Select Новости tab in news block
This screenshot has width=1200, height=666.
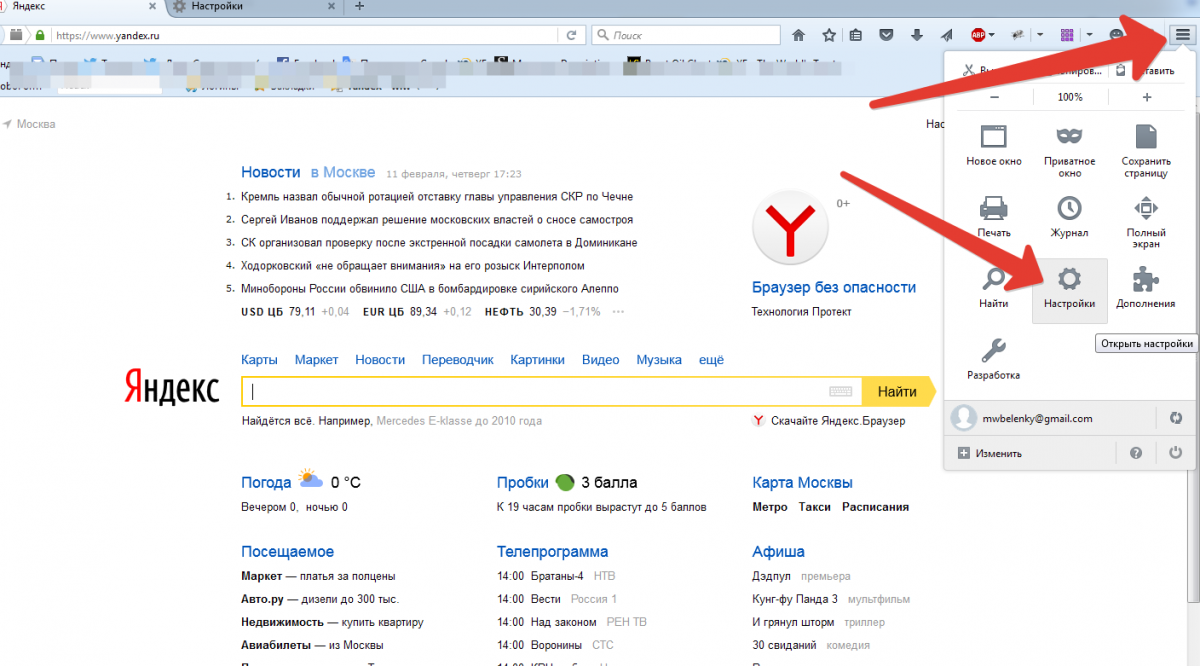[270, 172]
